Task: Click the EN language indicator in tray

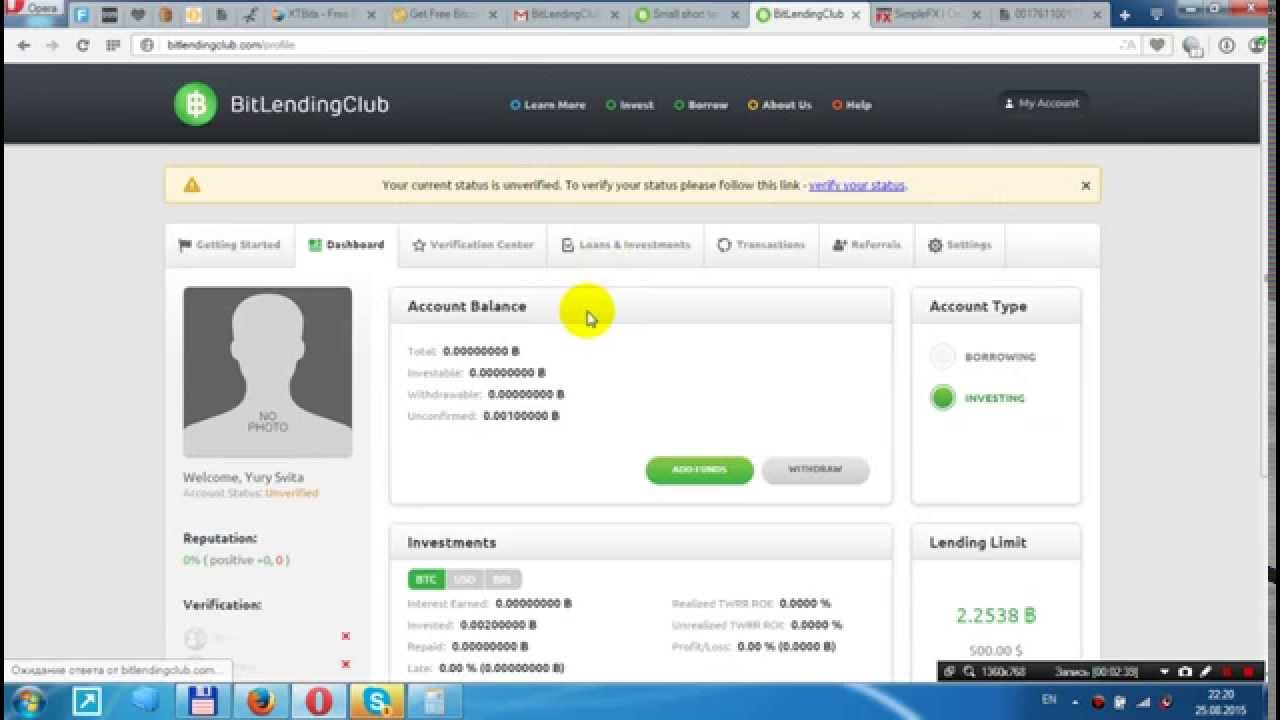Action: point(1049,700)
